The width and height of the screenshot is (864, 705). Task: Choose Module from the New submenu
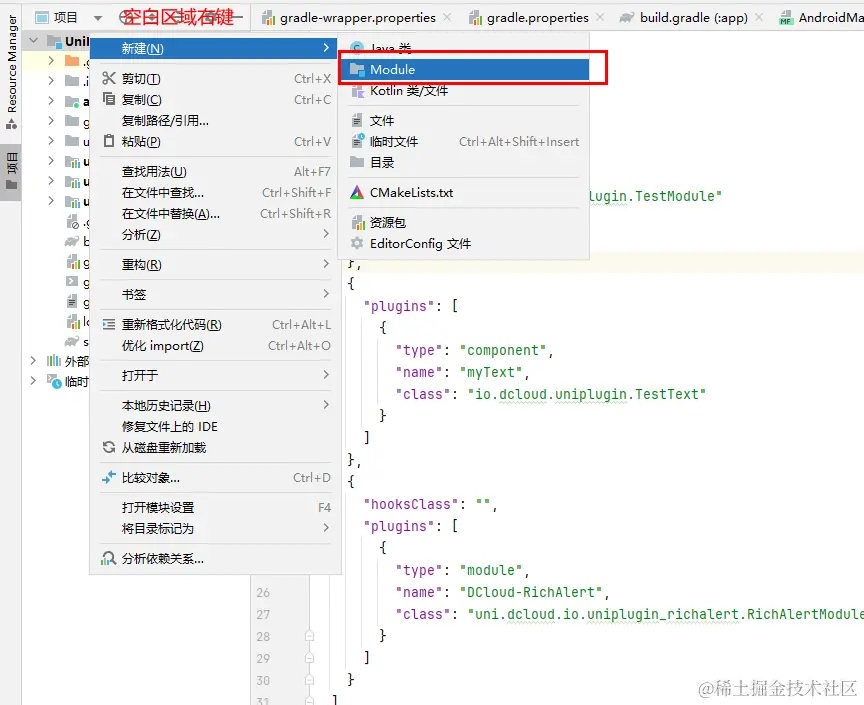[x=463, y=69]
